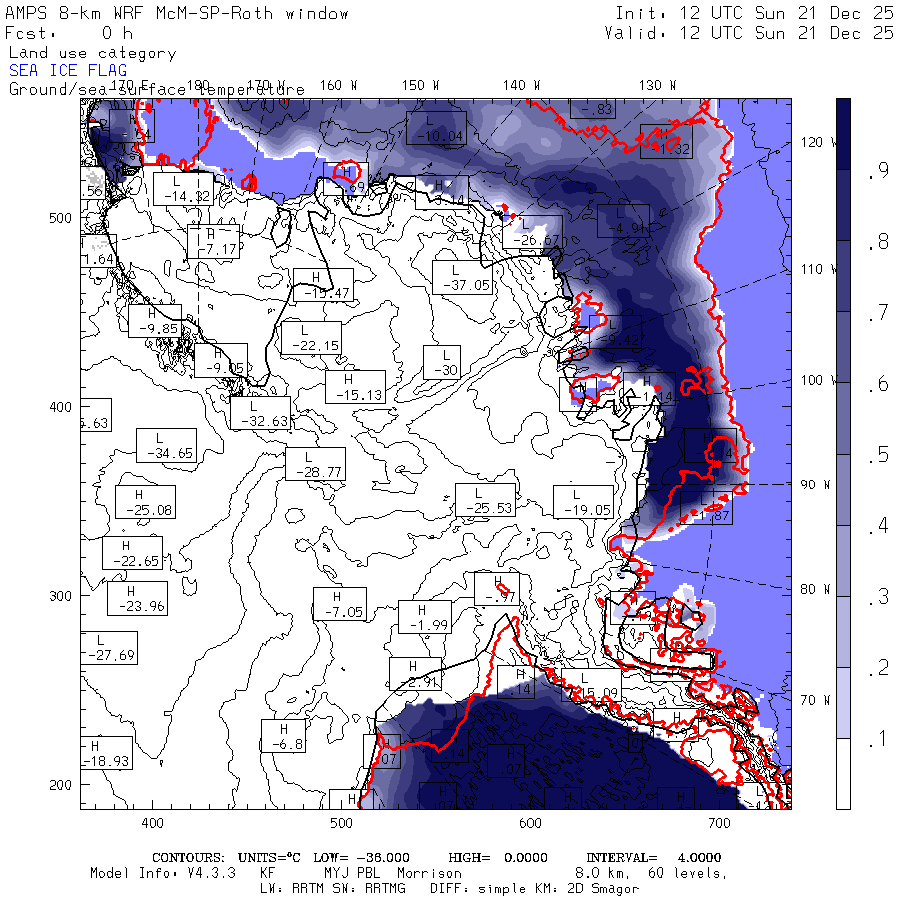Click the 'MYJ PBL' scheme text
The height and width of the screenshot is (900, 900).
(351, 873)
